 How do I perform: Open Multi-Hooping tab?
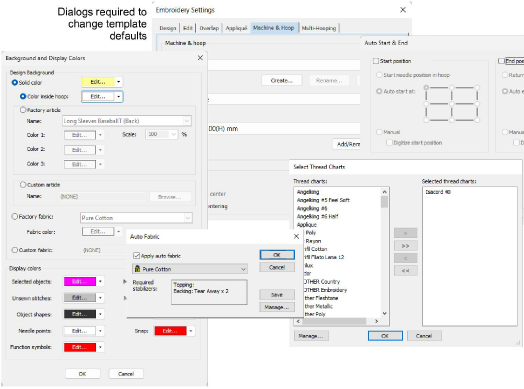[319, 28]
